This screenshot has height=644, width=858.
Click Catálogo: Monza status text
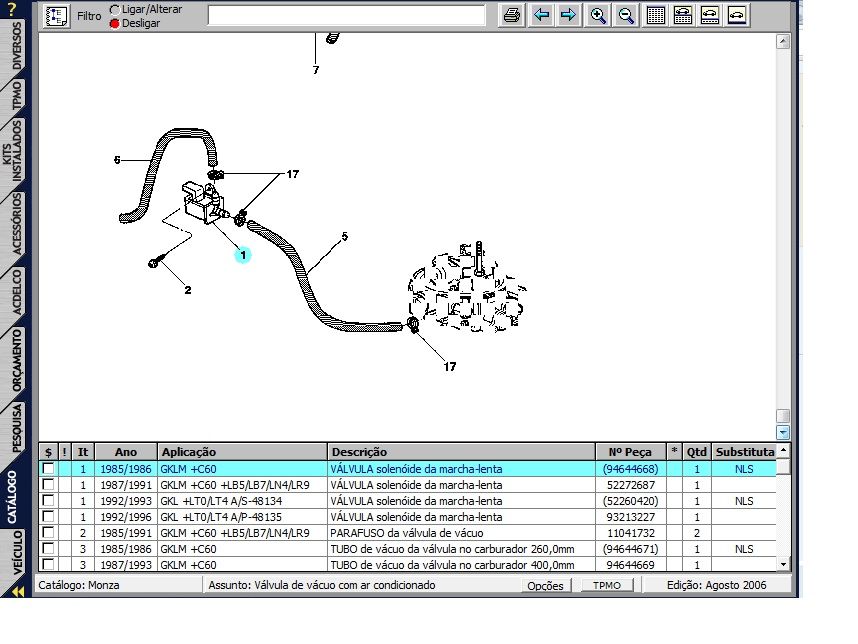[79, 585]
